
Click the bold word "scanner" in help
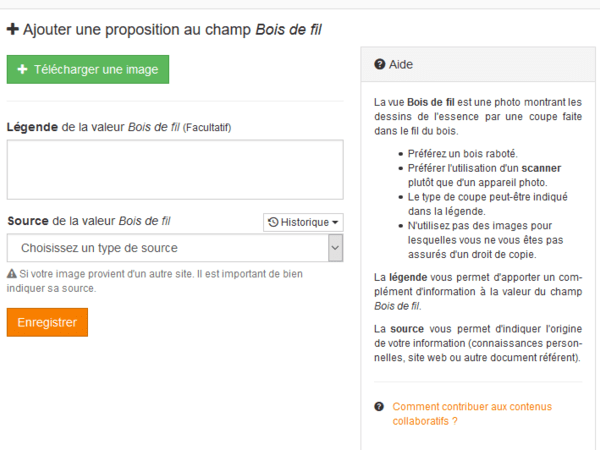coord(542,168)
